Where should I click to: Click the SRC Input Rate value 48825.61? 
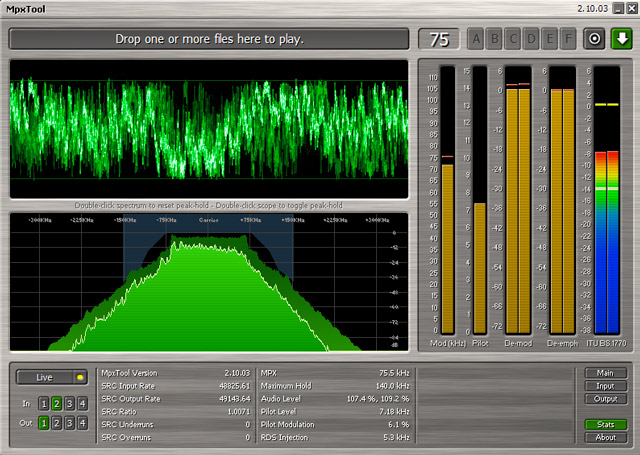235,386
